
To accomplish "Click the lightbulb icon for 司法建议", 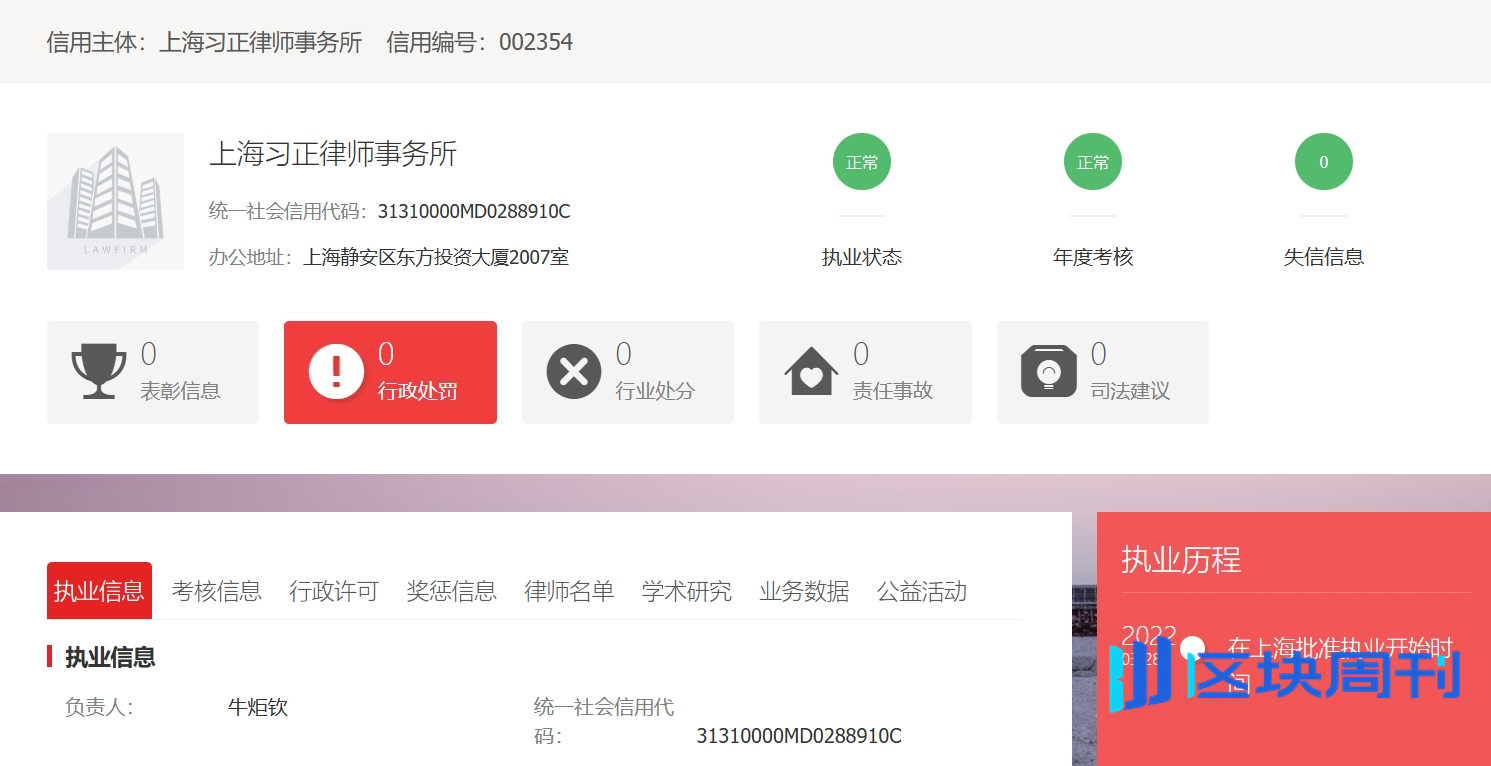I will tap(1049, 371).
